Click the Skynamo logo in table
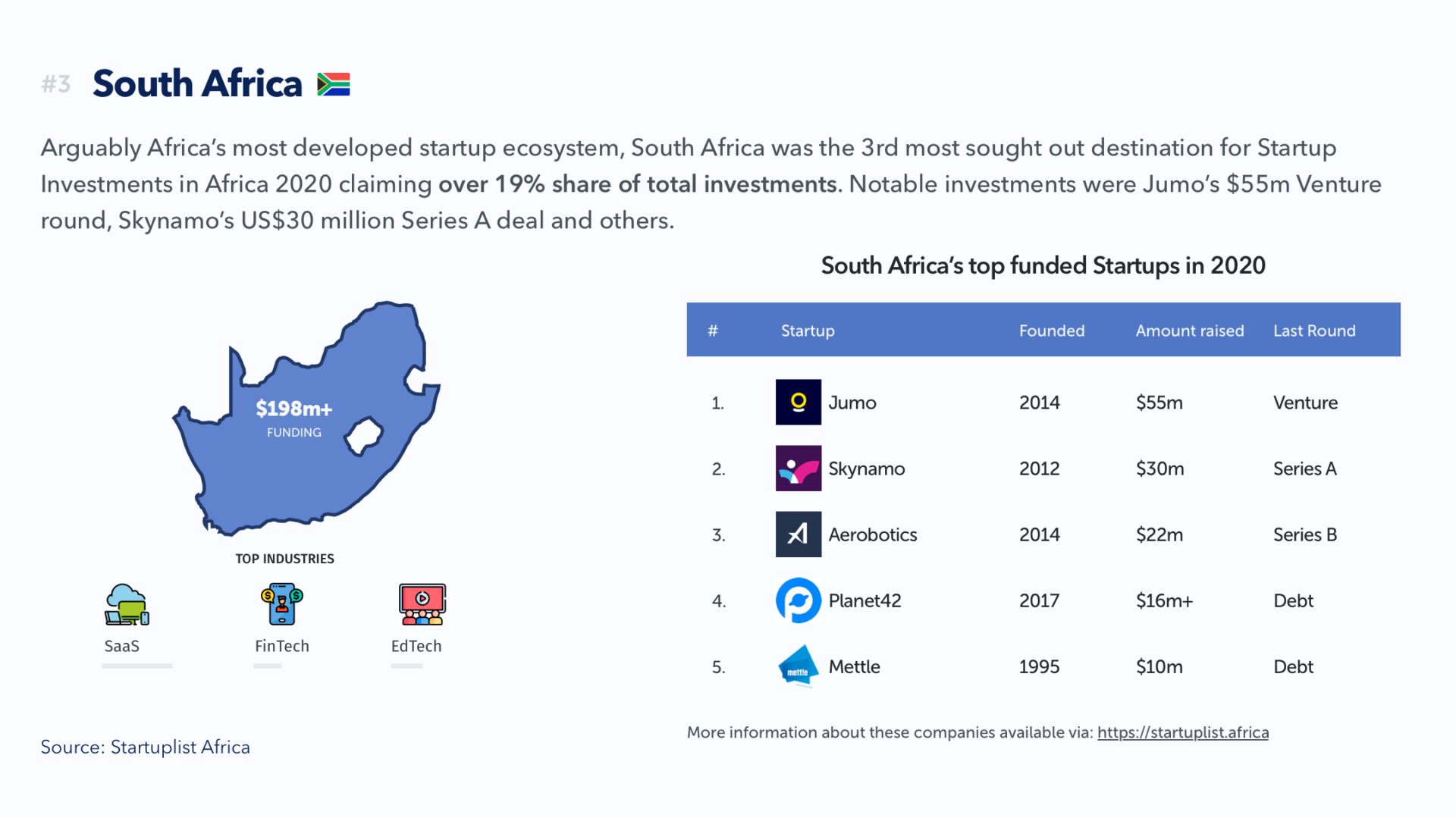The width and height of the screenshot is (1456, 818). point(798,469)
